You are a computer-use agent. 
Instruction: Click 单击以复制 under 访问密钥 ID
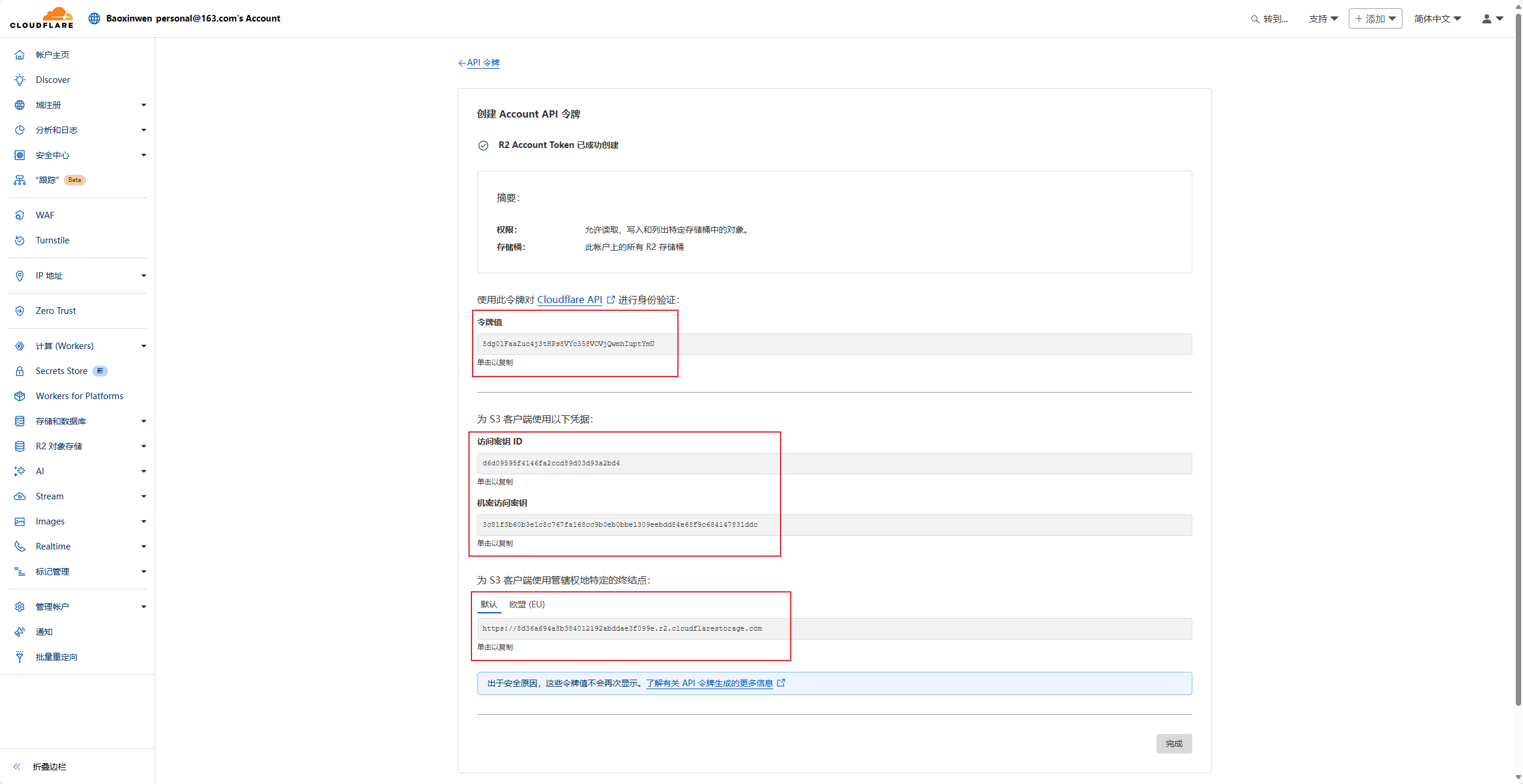(495, 482)
